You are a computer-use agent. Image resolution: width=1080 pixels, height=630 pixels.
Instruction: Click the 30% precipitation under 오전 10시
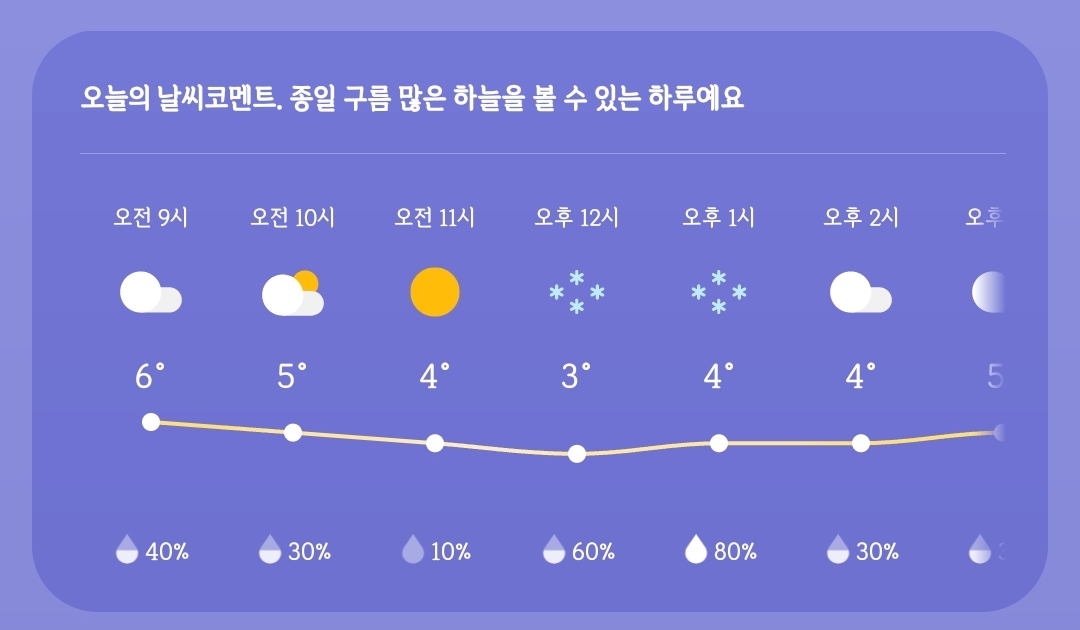click(x=309, y=552)
